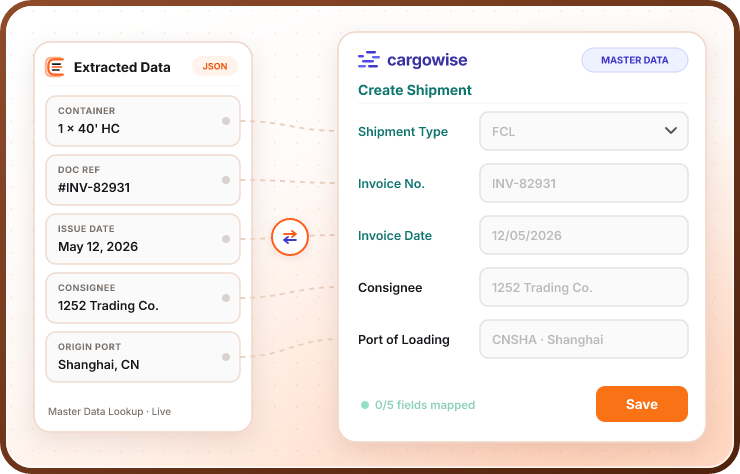The width and height of the screenshot is (740, 474).
Task: Open the Shipment Type FCL combo box
Action: pyautogui.click(x=584, y=131)
